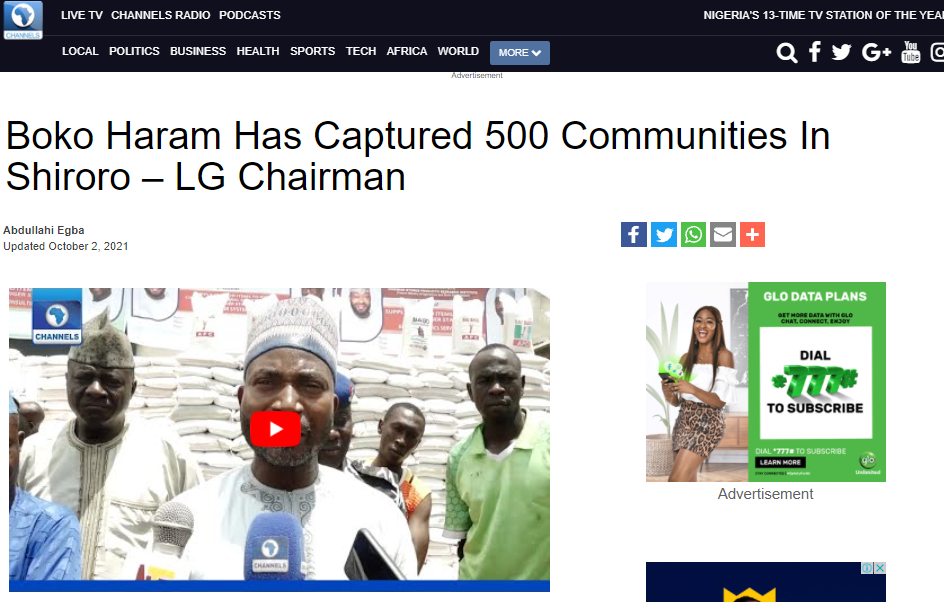Screen dimensions: 944x602
Task: Open the header Twitter bird icon
Action: [841, 52]
